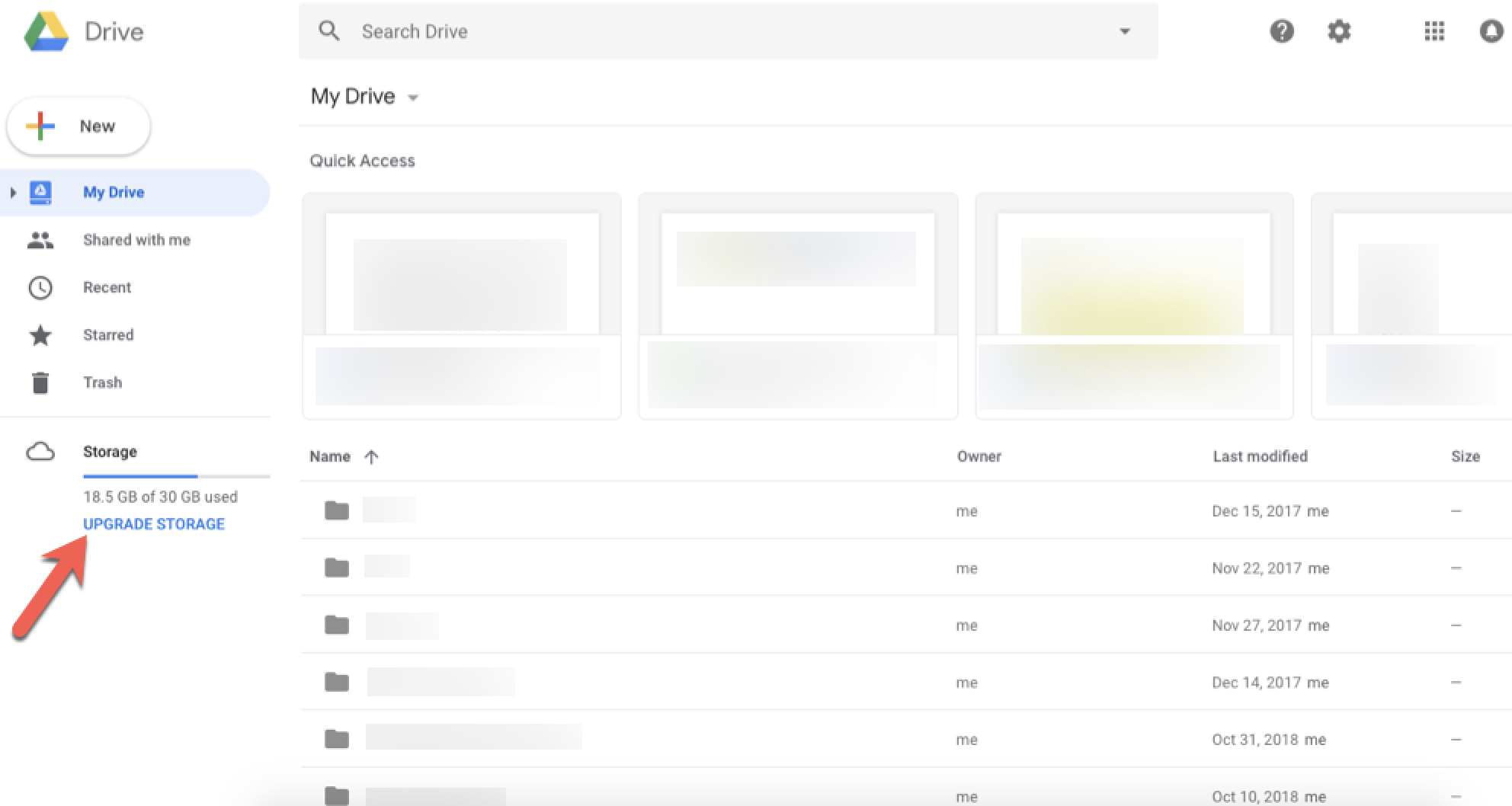Sort by the Owner column header
The image size is (1512, 806).
tap(979, 456)
